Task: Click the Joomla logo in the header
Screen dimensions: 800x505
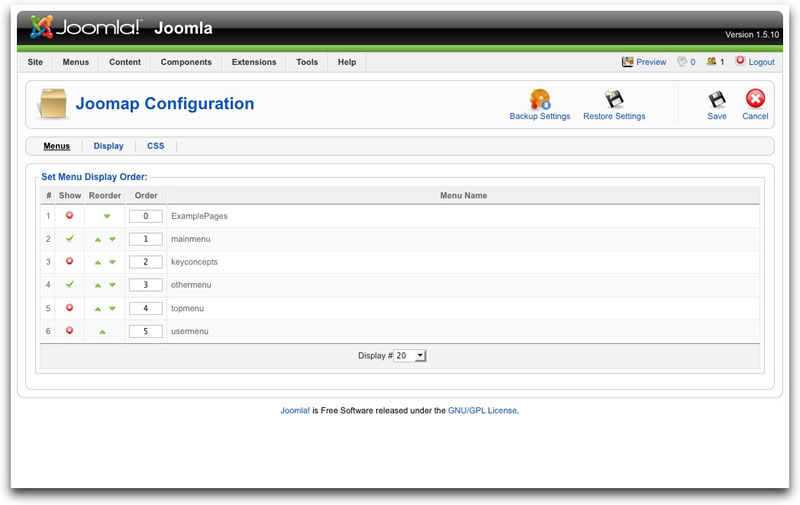Action: pyautogui.click(x=84, y=27)
